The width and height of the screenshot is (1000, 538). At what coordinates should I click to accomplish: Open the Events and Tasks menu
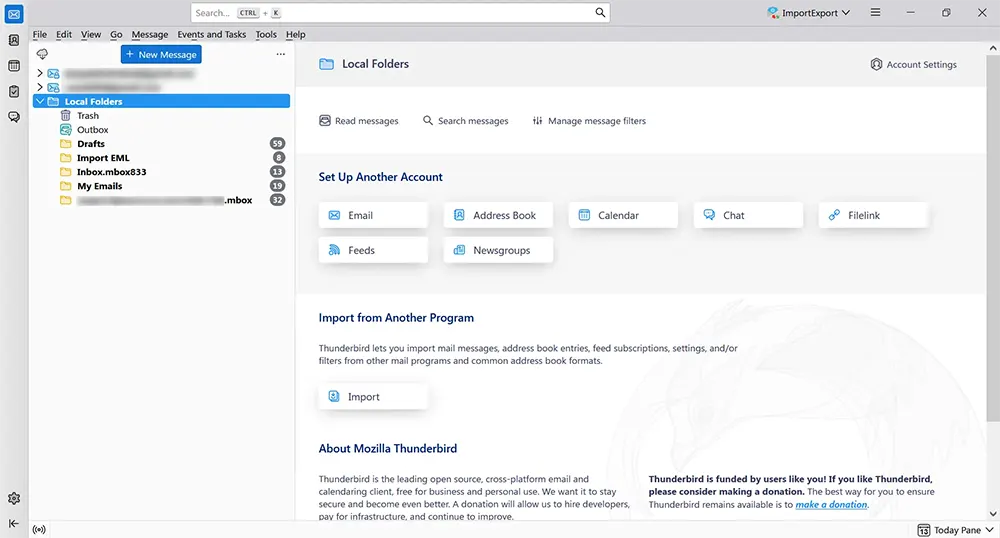pos(212,34)
